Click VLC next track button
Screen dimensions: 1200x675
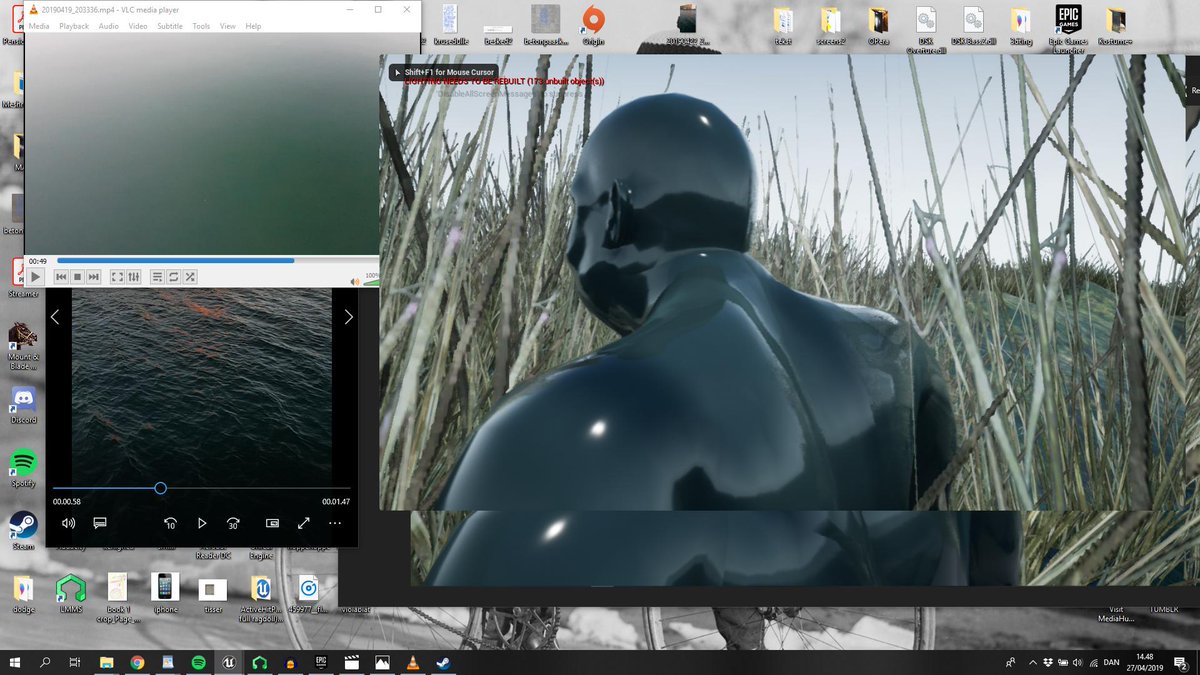94,276
